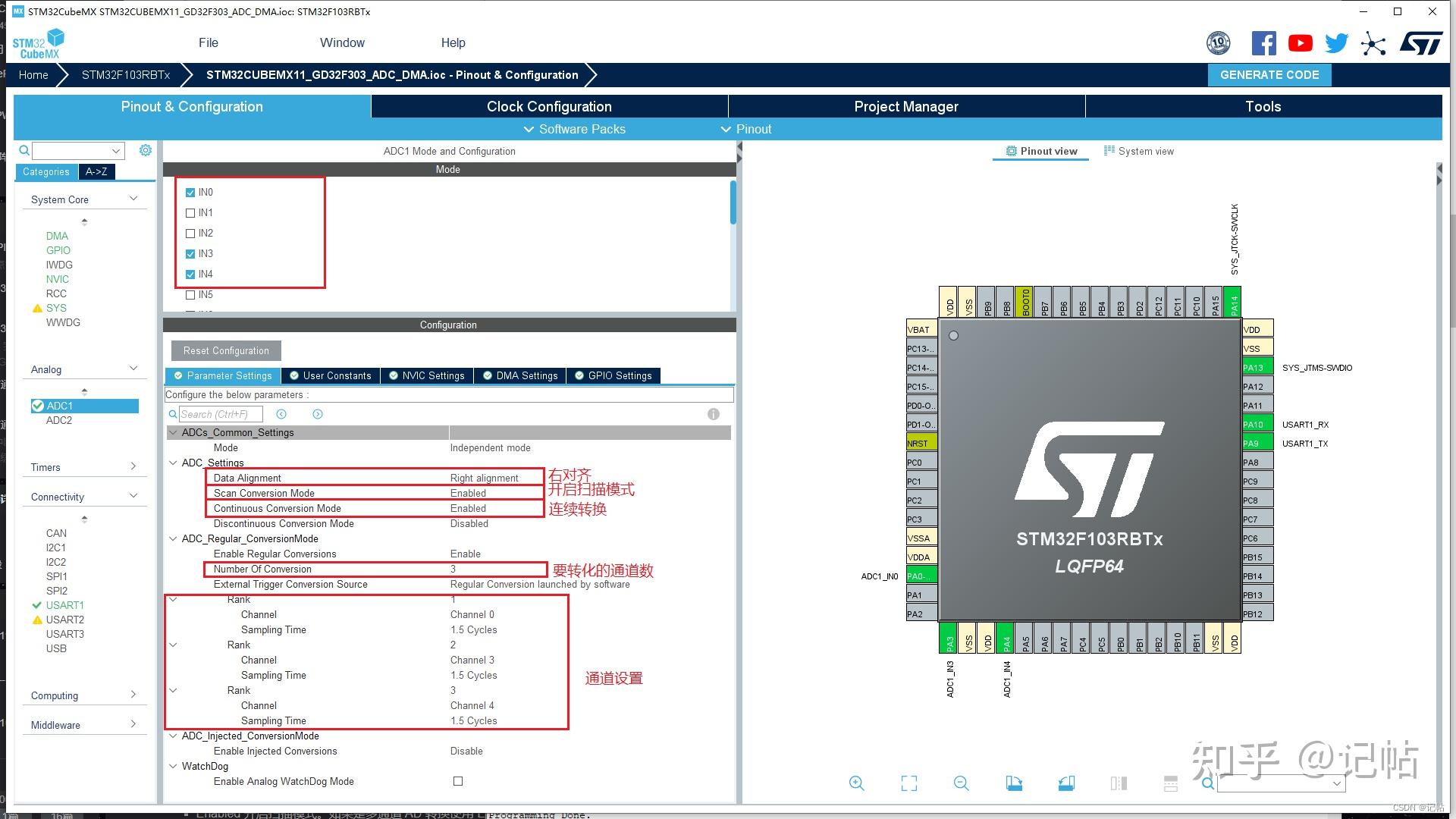Go to Home breadcrumb
Screen dimensions: 1456x819
click(33, 74)
